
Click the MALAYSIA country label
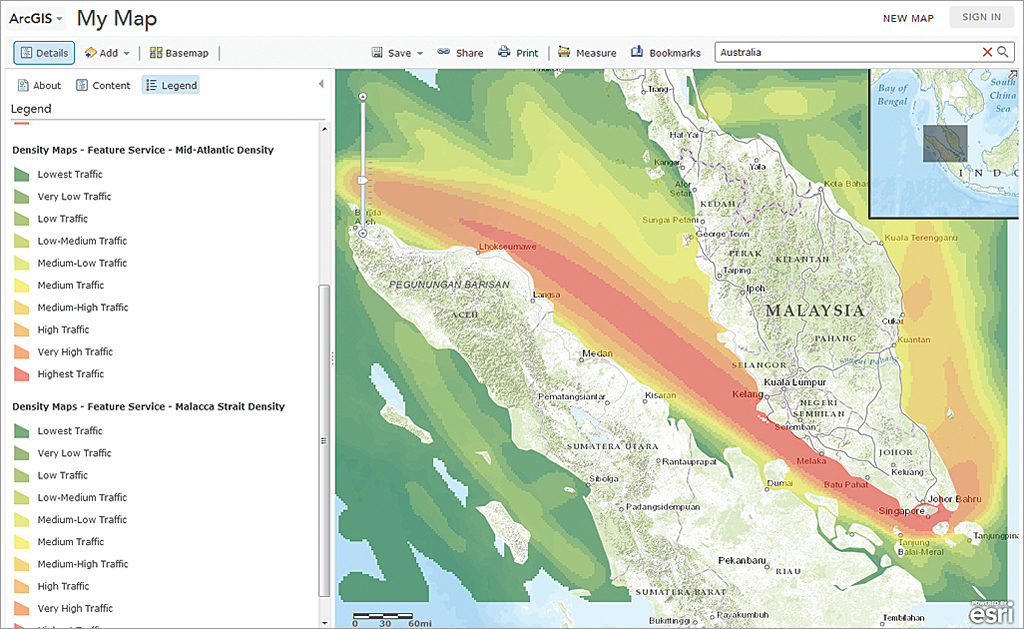coord(814,311)
